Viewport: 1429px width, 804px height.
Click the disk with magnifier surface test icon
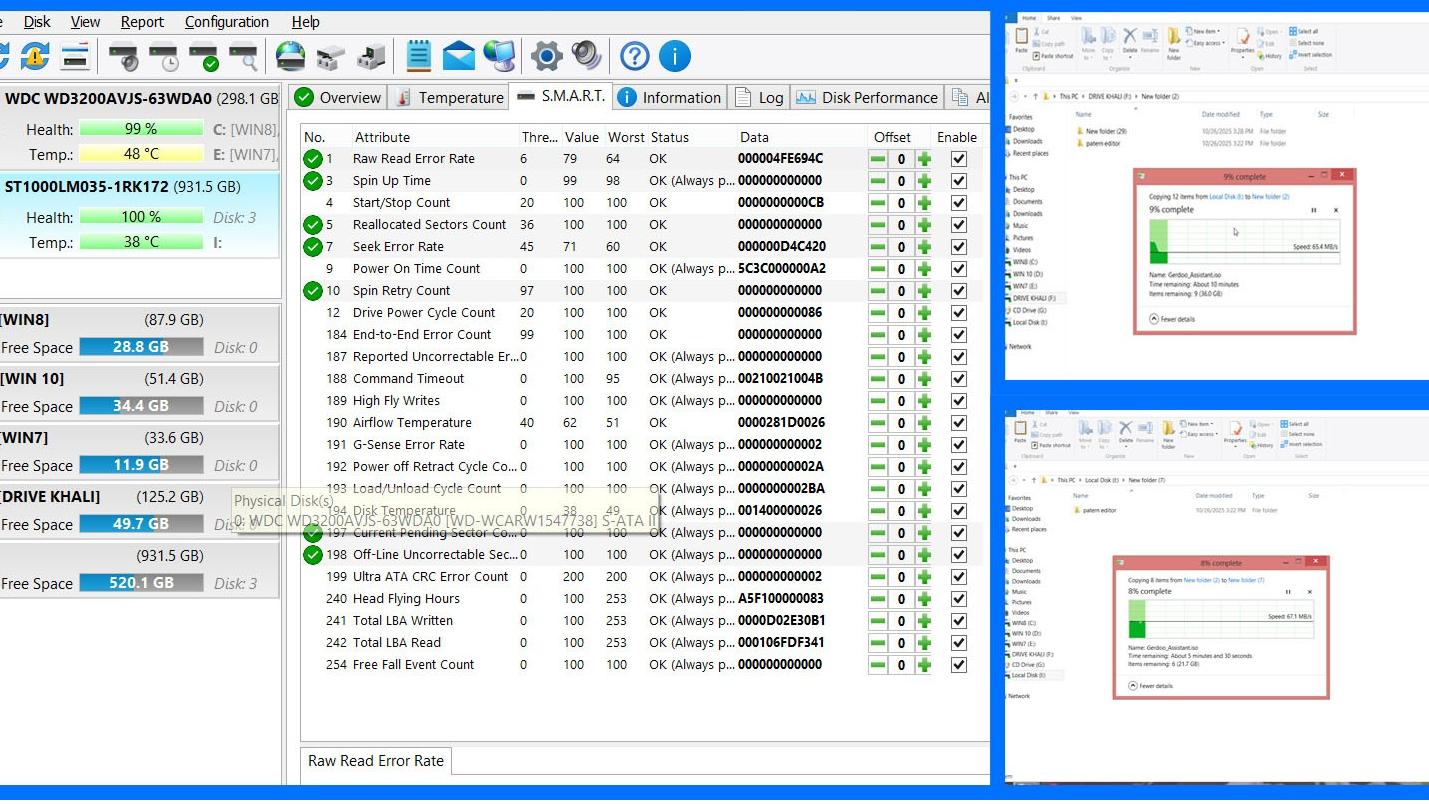coord(243,57)
